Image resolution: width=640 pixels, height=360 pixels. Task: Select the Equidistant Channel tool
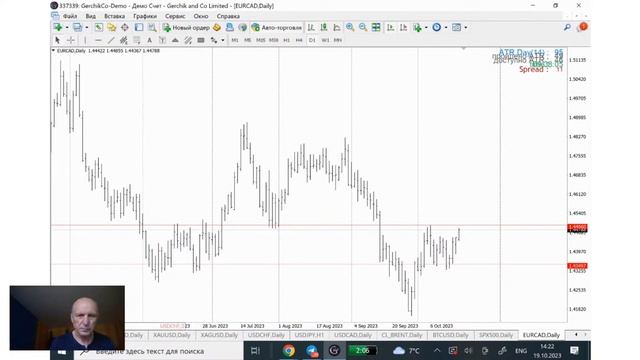click(123, 40)
